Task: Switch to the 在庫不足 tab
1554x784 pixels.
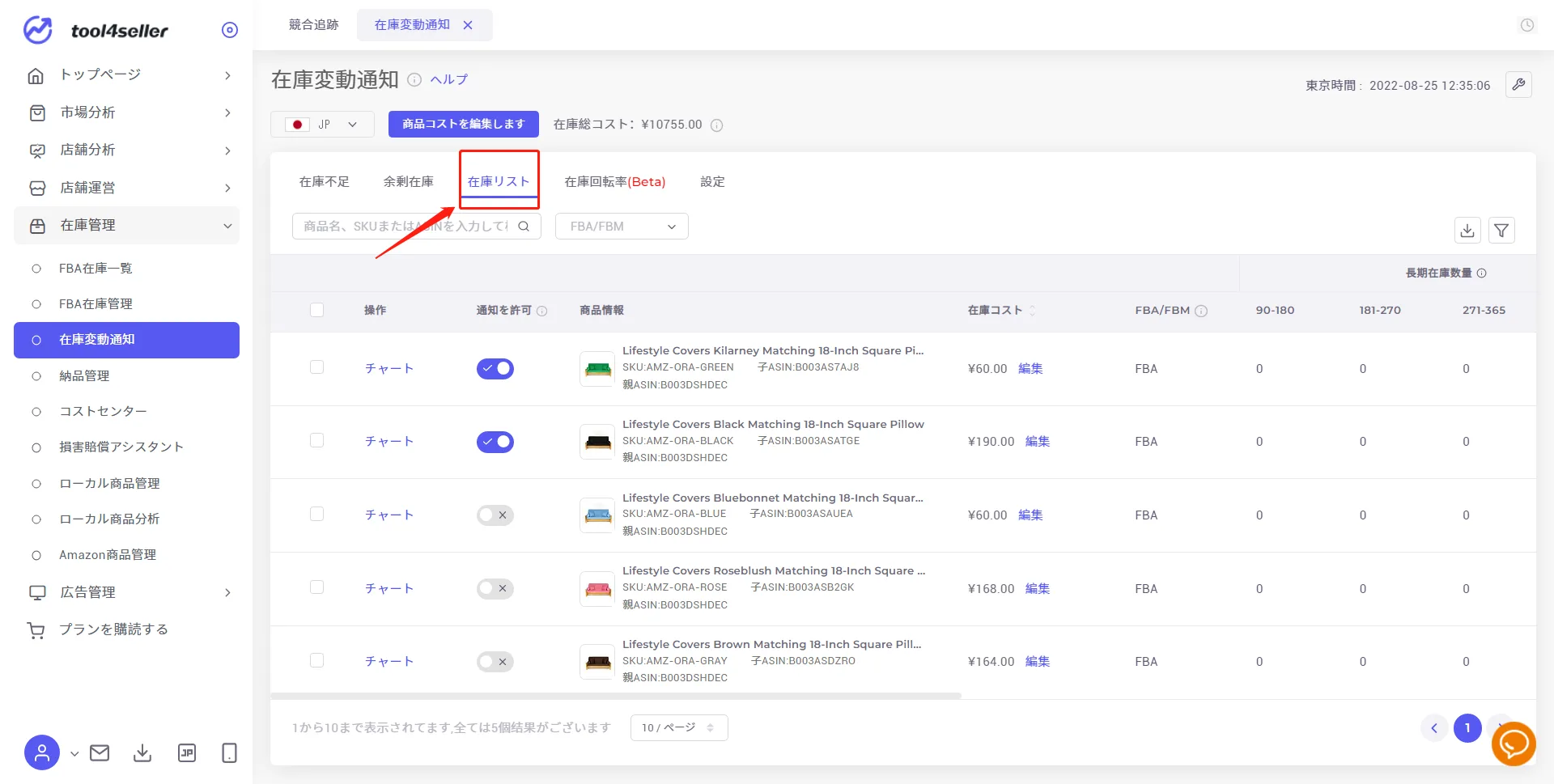Action: [x=324, y=182]
